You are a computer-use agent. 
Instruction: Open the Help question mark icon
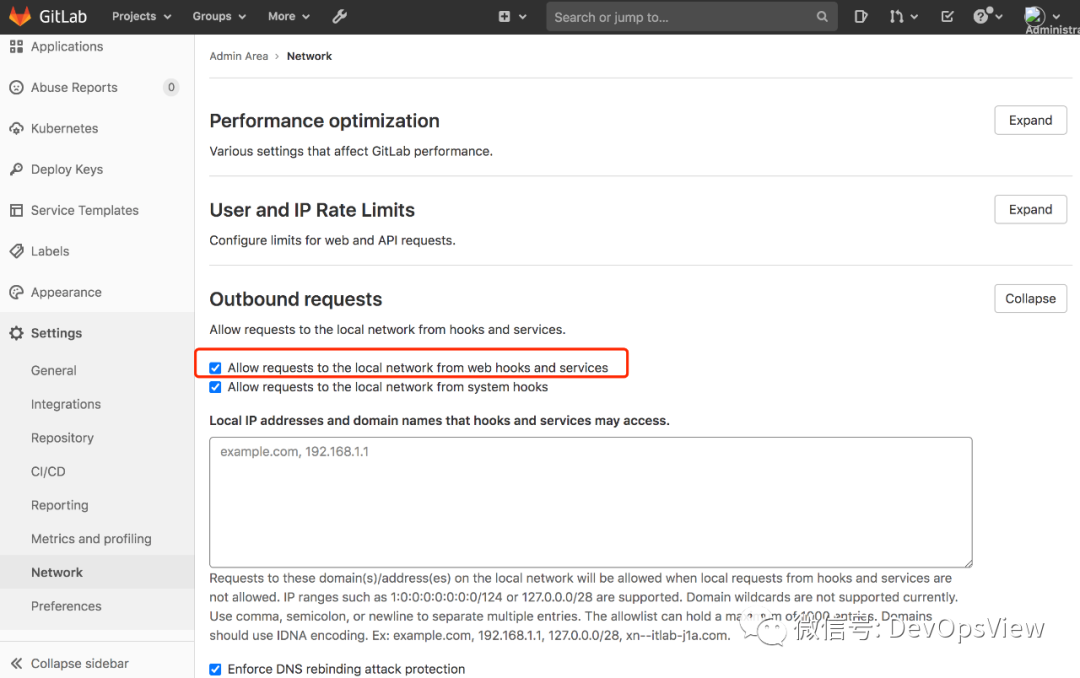pos(982,16)
